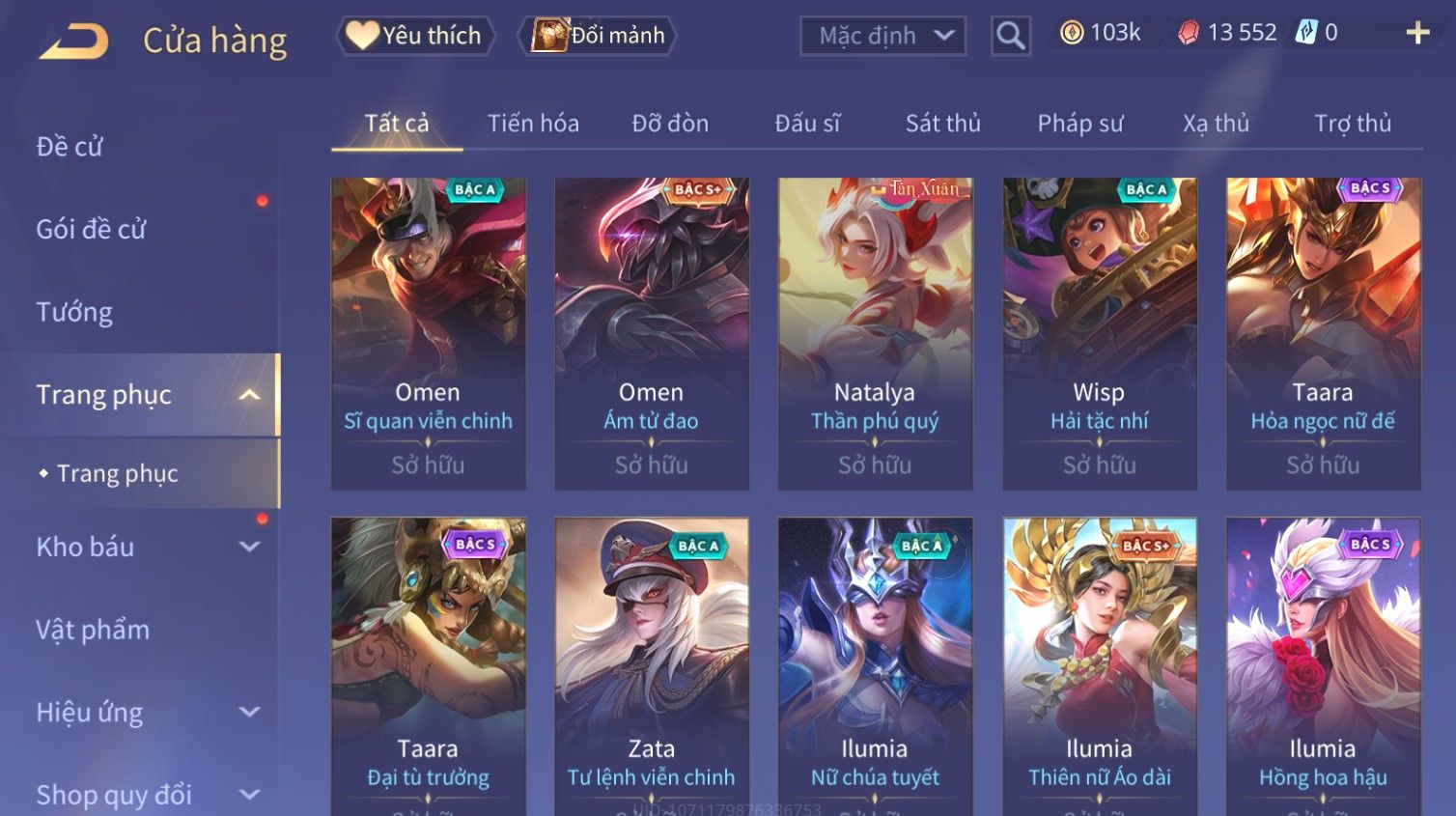Tap the blue voucher currency icon

click(x=1306, y=33)
